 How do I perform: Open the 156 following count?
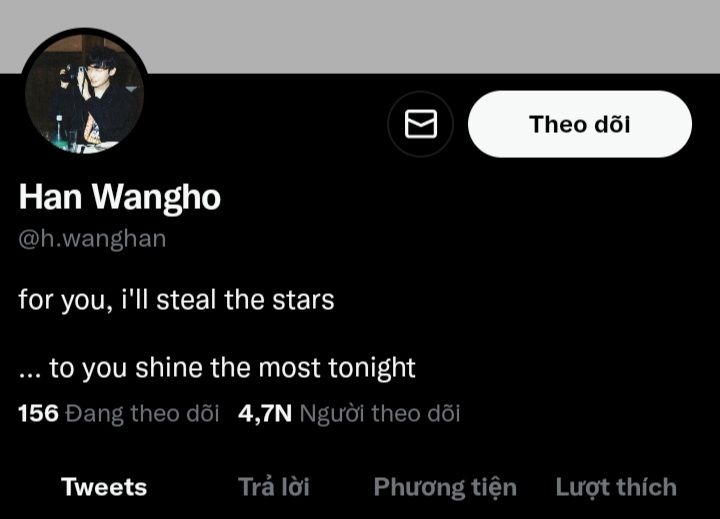click(39, 413)
